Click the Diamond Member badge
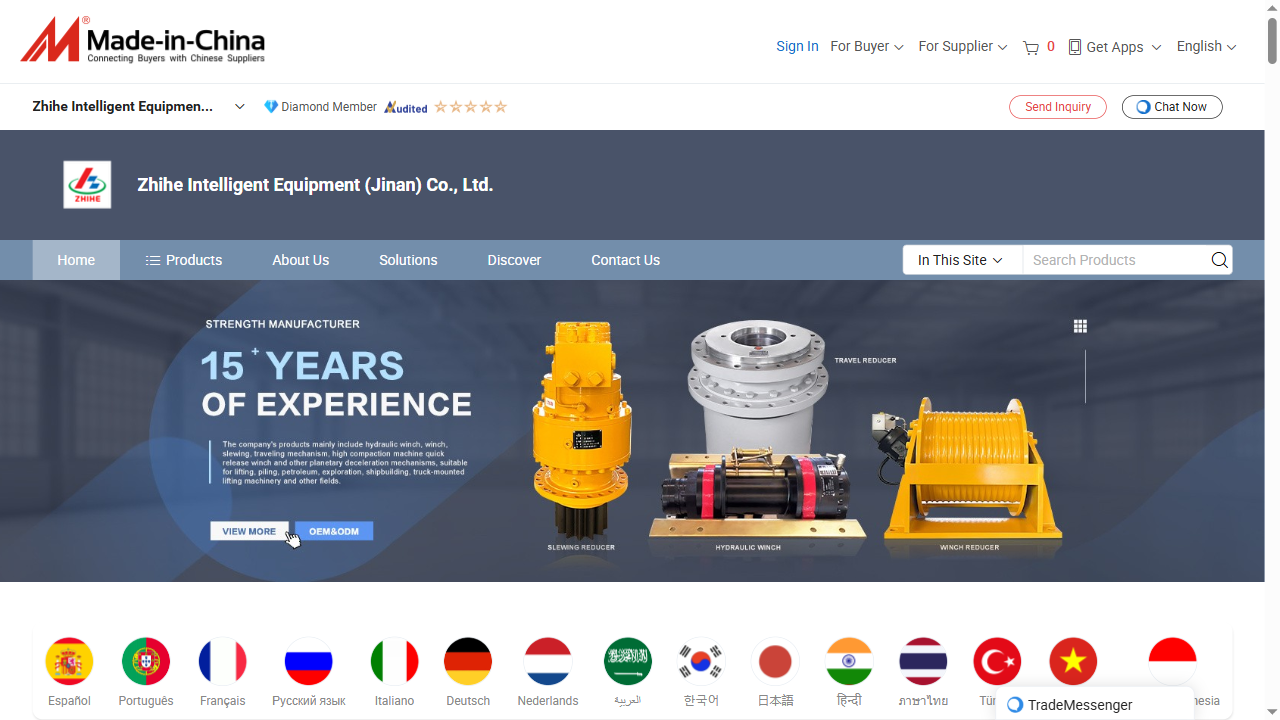The width and height of the screenshot is (1280, 720). tap(320, 107)
